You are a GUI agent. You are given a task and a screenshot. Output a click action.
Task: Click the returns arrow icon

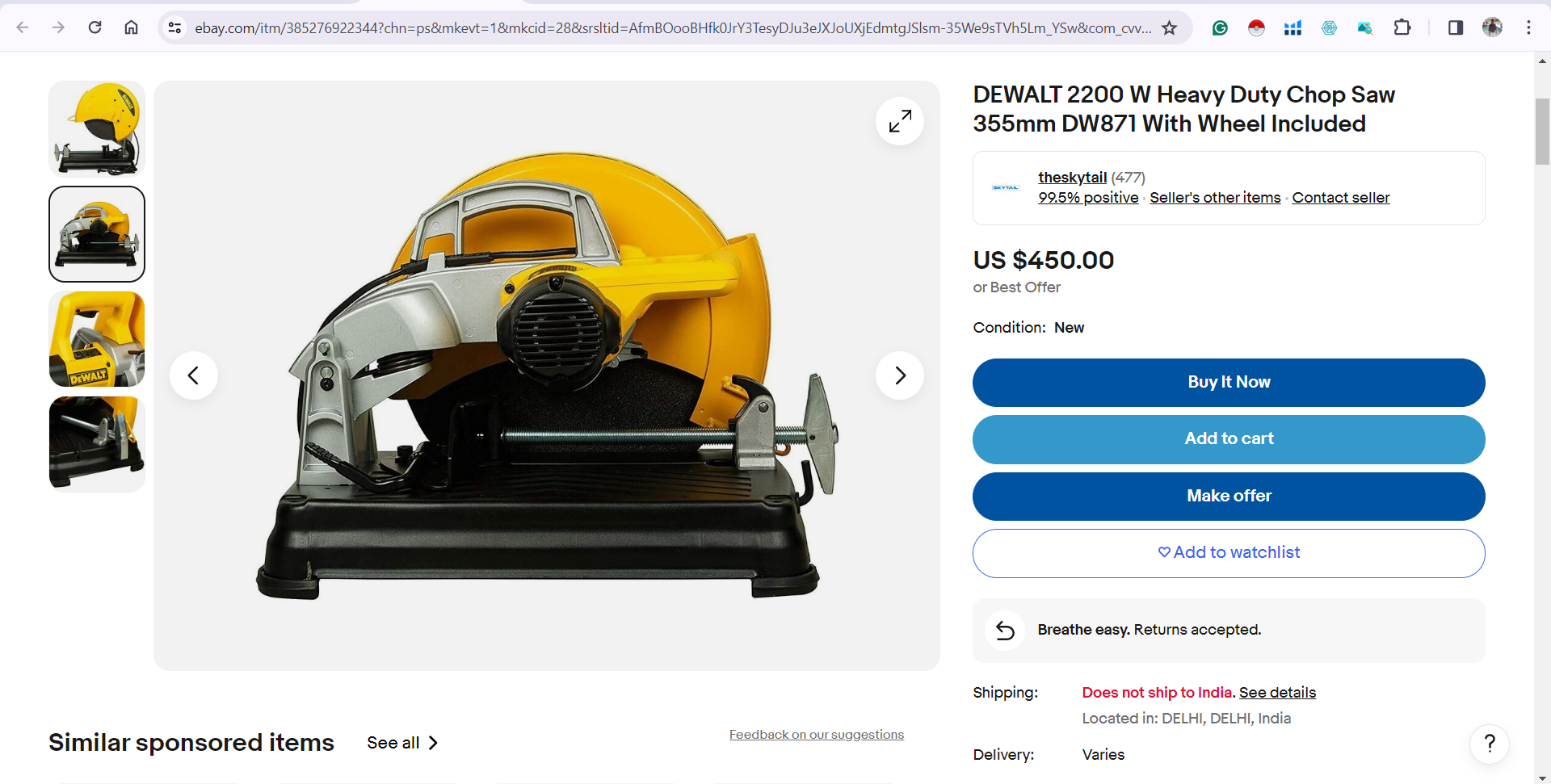pyautogui.click(x=1005, y=630)
